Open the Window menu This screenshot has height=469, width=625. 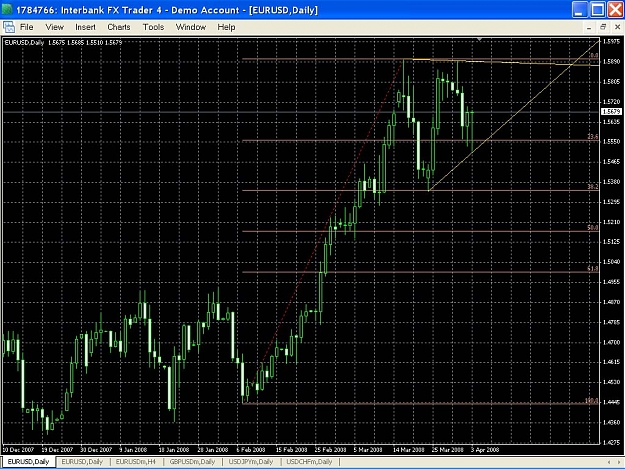coord(191,27)
